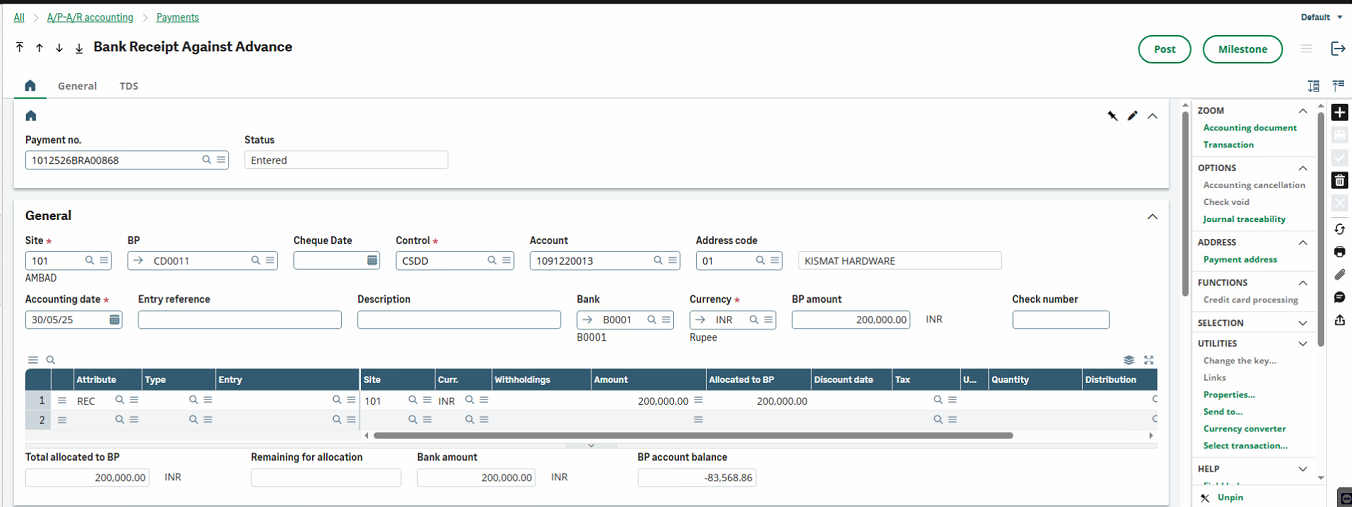Click the trash Delete icon in right toolbar
1352x507 pixels.
[1340, 180]
